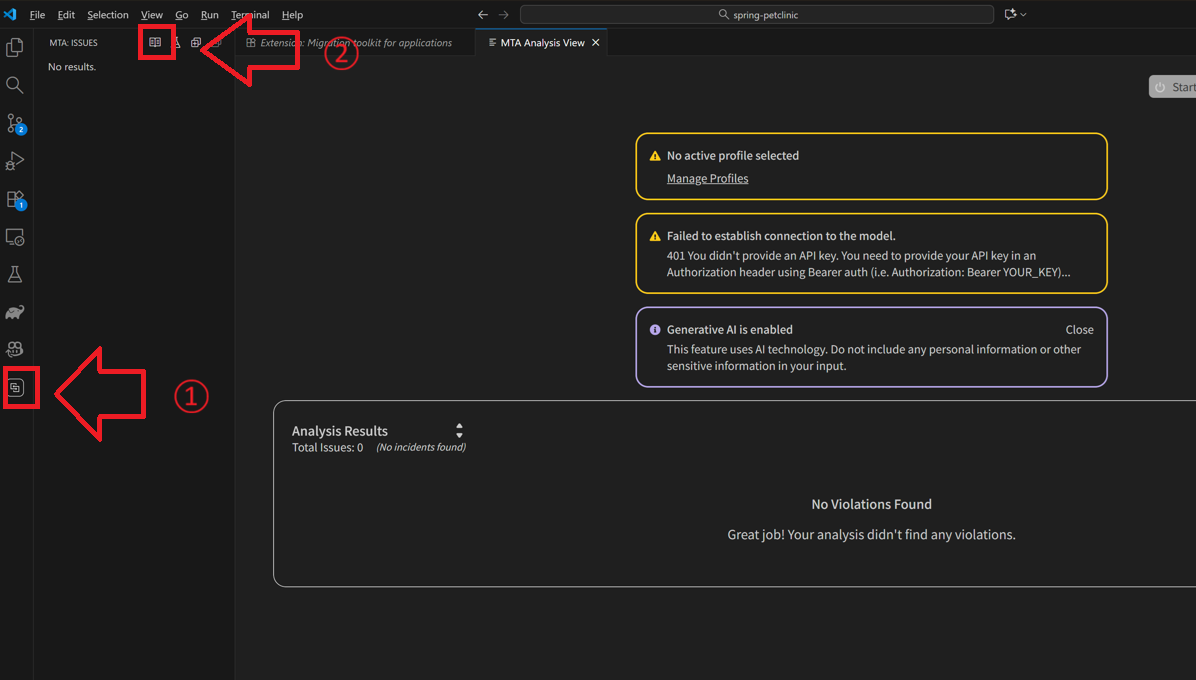Click the expand-all icon in MTA Issues header
This screenshot has width=1196, height=680.
tap(196, 43)
